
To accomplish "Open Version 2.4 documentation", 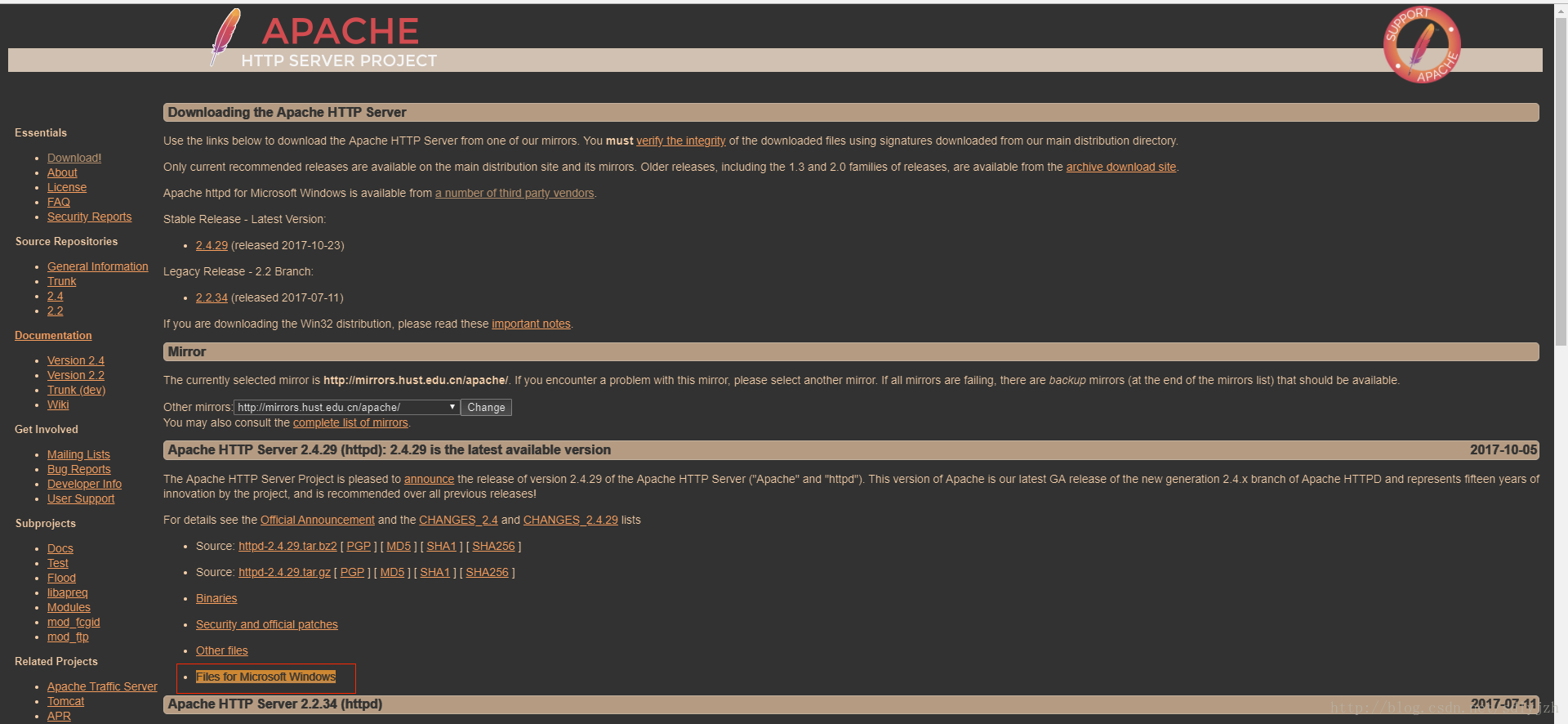I will (x=76, y=360).
